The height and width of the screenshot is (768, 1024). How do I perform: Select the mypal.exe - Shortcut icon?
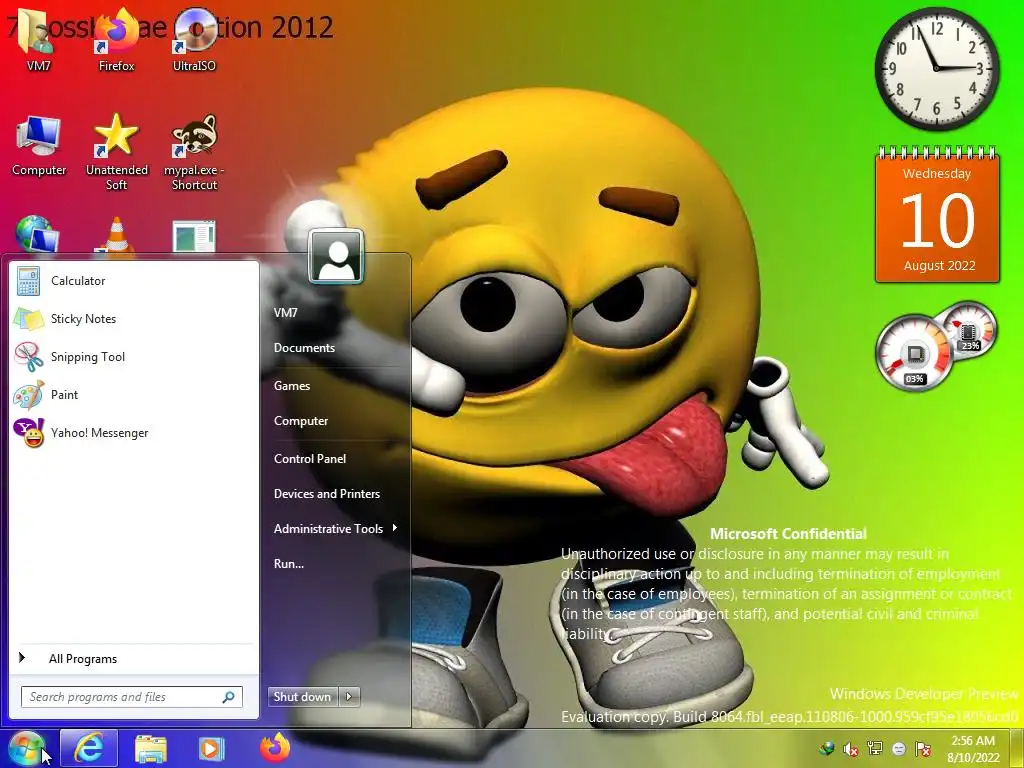coord(194,152)
